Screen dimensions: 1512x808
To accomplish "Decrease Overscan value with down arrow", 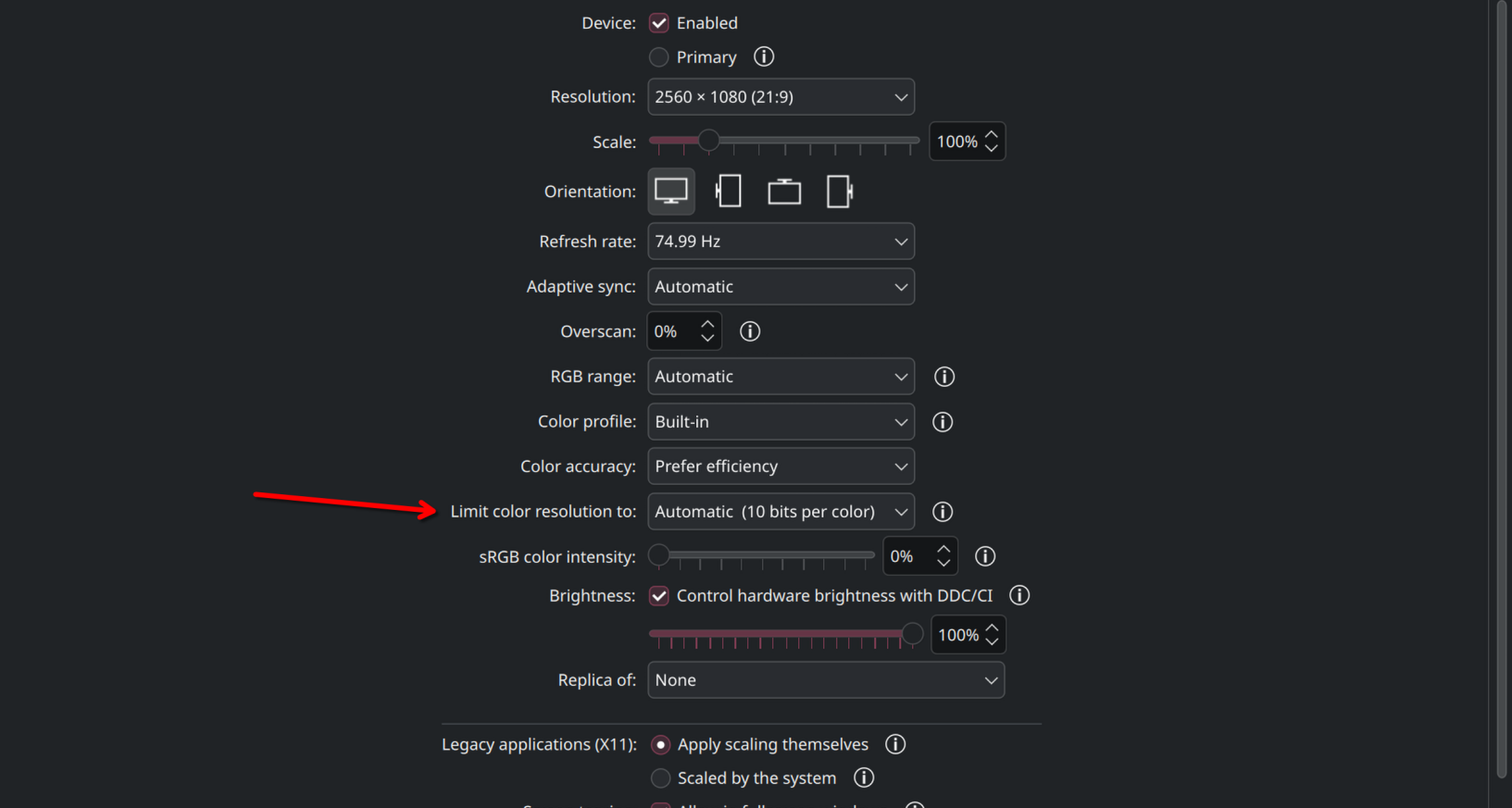I will click(x=707, y=338).
